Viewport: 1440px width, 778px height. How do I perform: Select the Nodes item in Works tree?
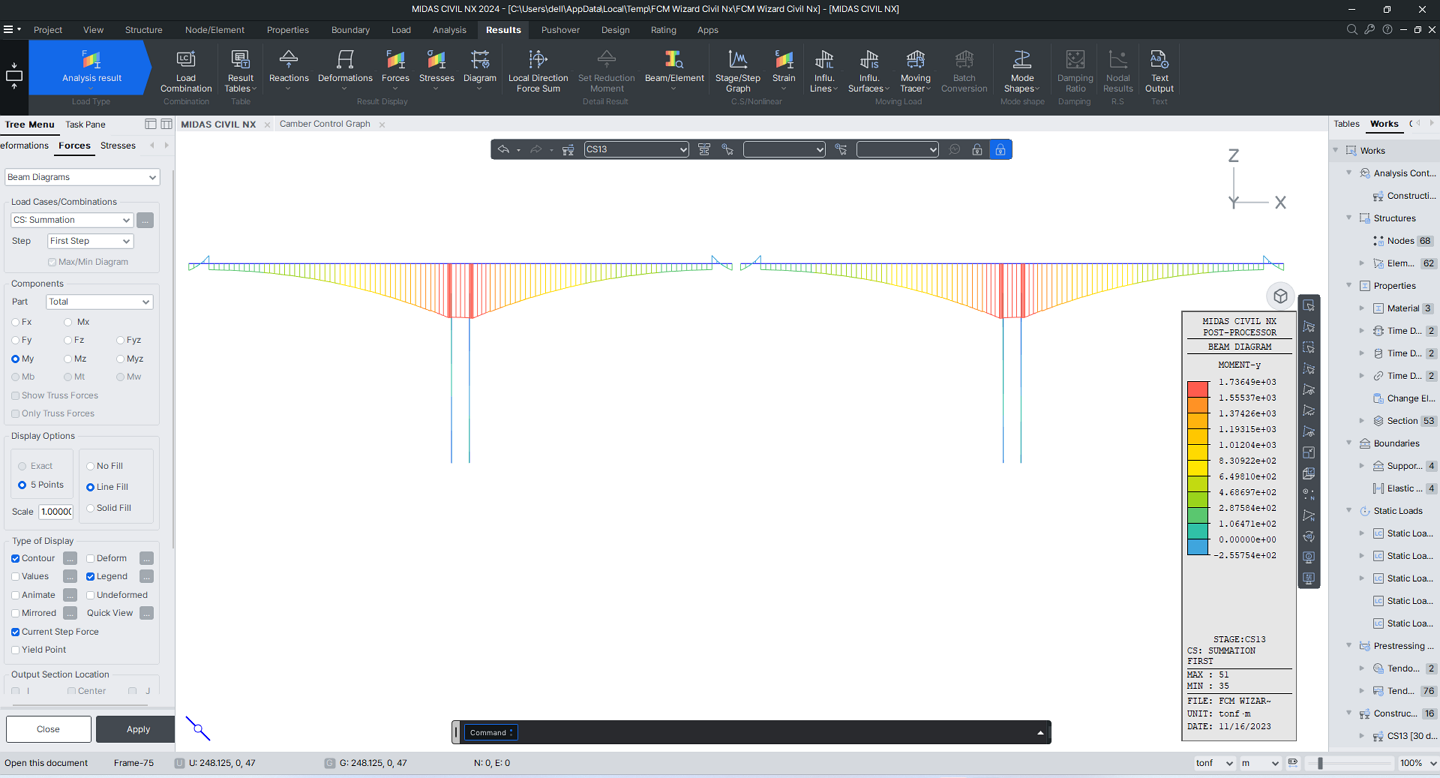click(x=1400, y=241)
